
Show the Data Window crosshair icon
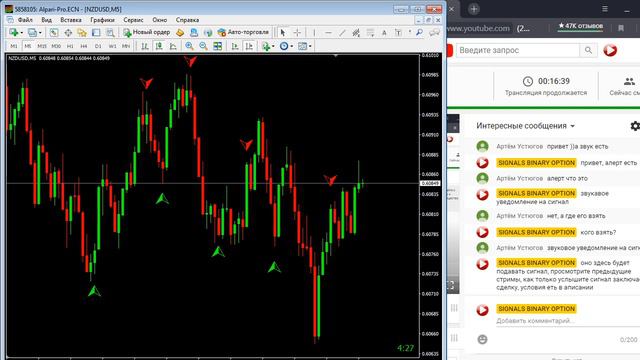tap(68, 33)
